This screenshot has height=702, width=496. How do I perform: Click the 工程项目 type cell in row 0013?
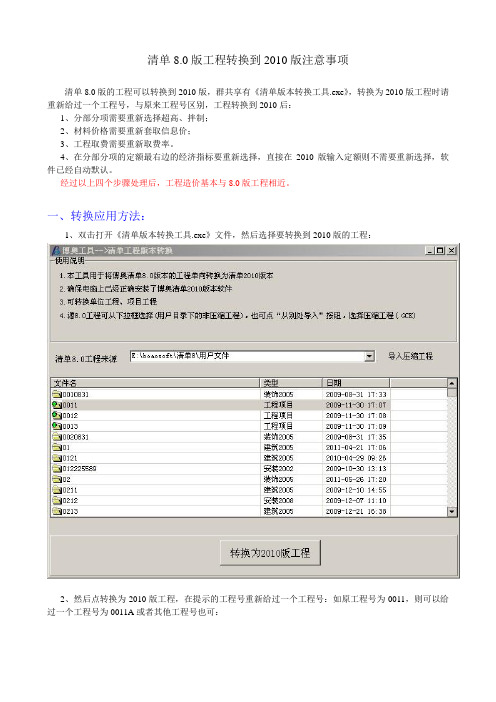(x=278, y=426)
